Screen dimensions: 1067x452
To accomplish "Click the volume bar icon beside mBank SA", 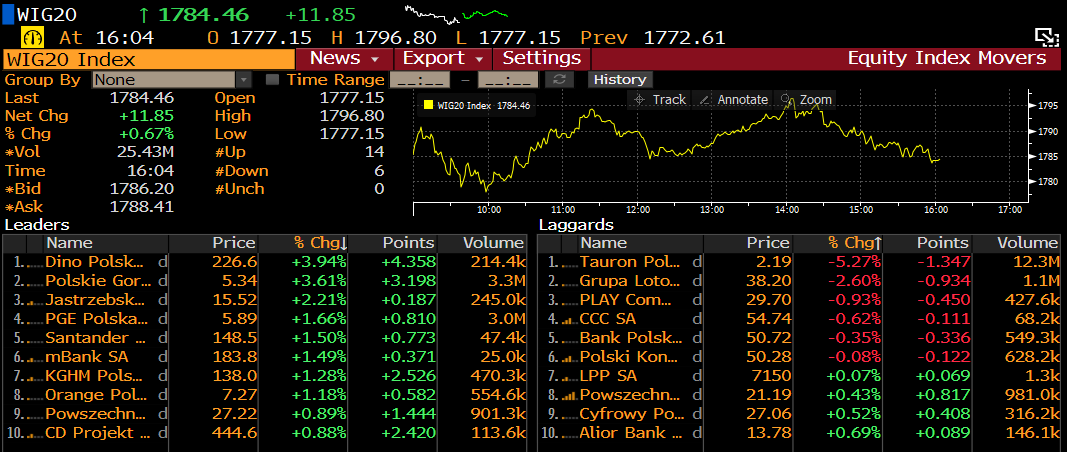I will 36,357.
